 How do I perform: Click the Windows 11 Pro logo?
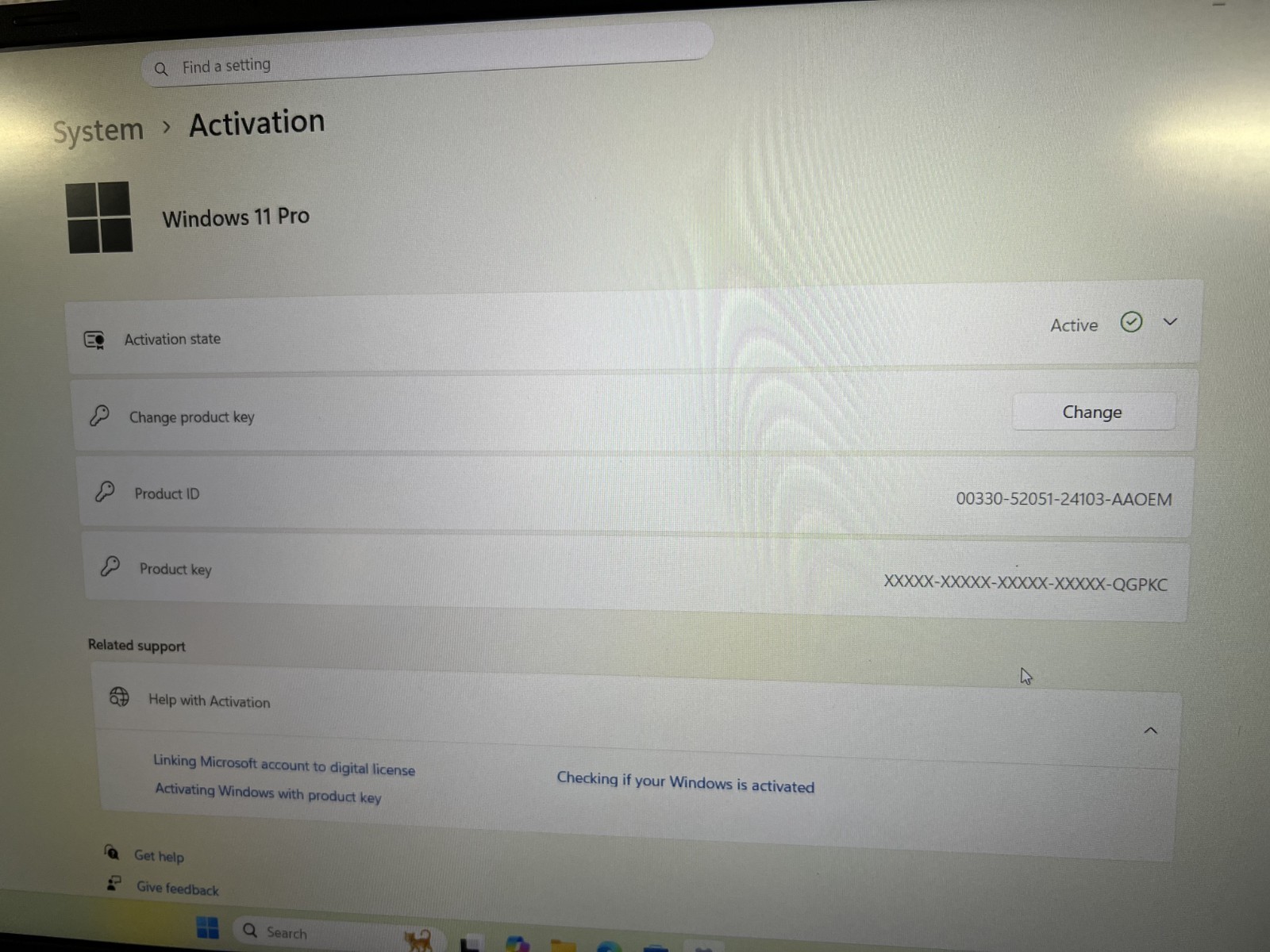coord(99,217)
